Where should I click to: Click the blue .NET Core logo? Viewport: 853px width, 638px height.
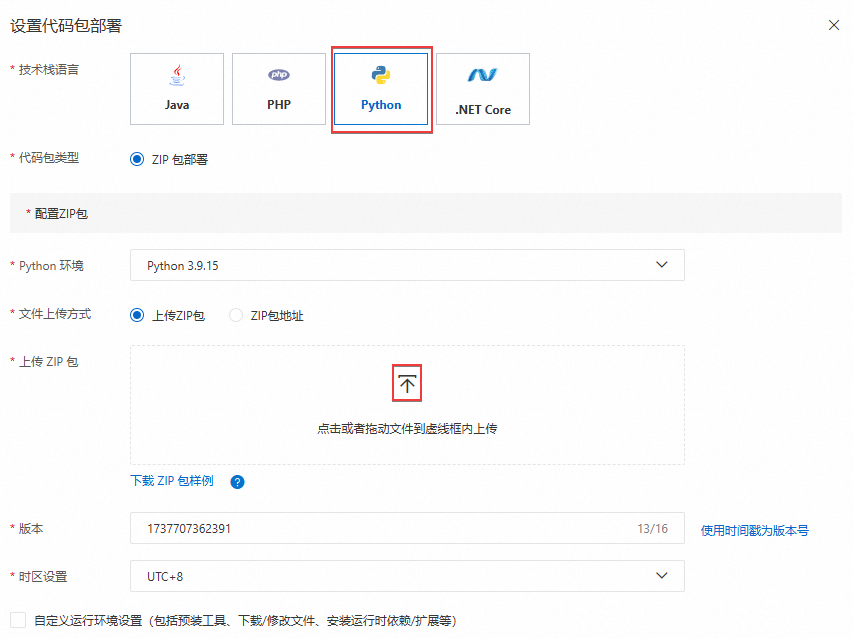(x=482, y=73)
